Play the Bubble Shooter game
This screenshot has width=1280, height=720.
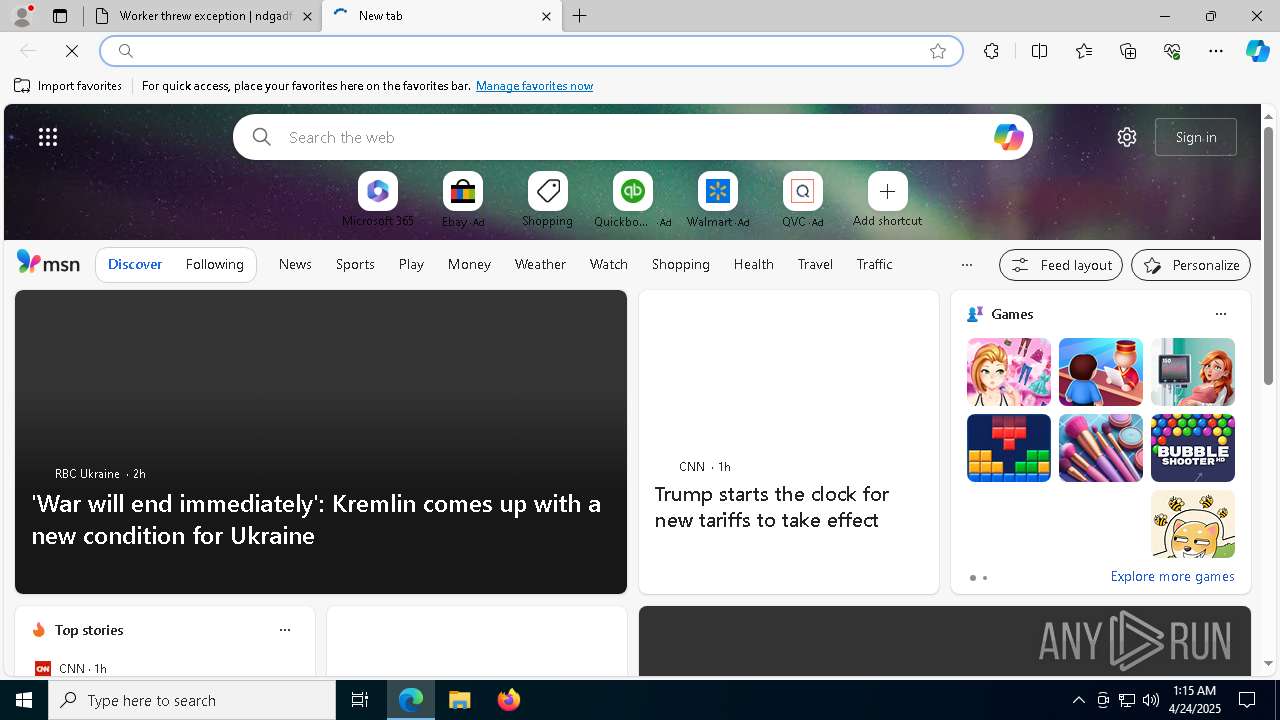[x=1192, y=448]
